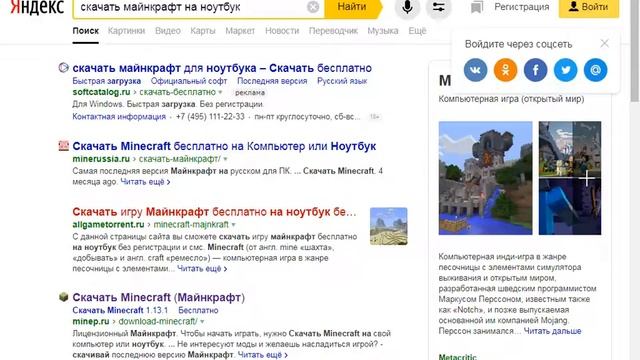Activate voice search microphone icon
This screenshot has height=360, width=640.
coord(407,7)
